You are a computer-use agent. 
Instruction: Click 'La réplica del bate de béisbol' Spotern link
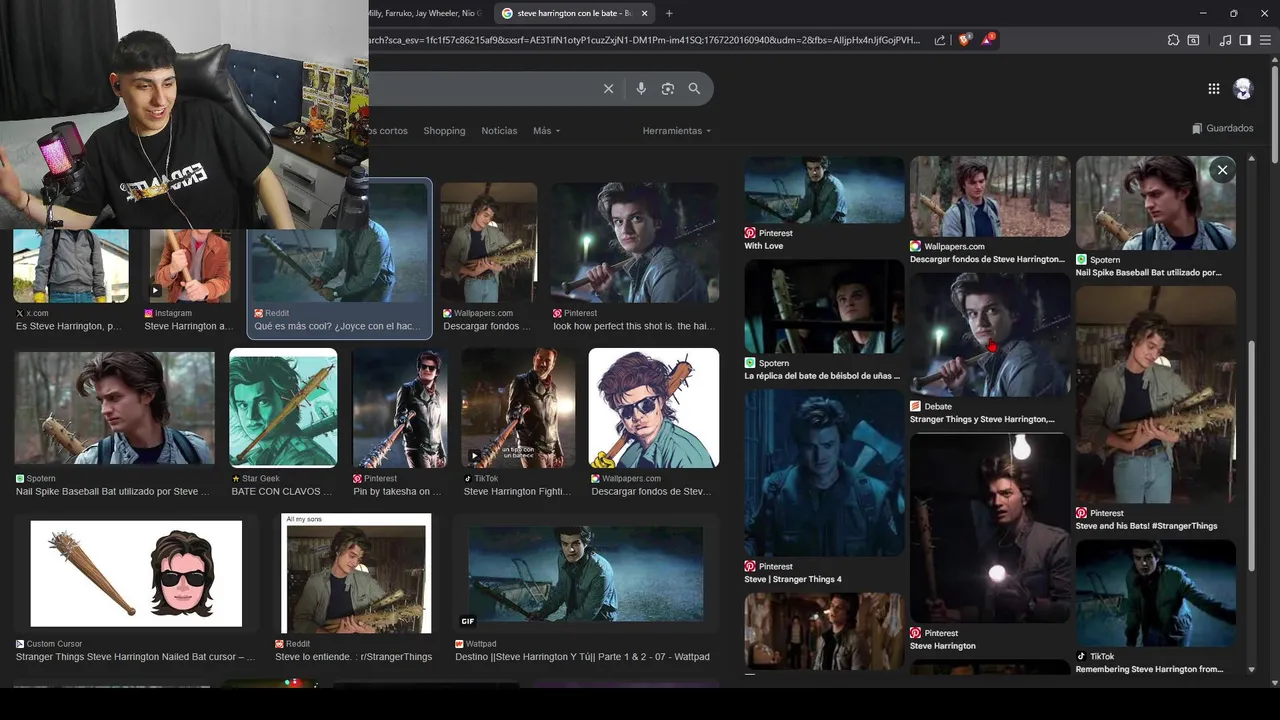pyautogui.click(x=822, y=376)
